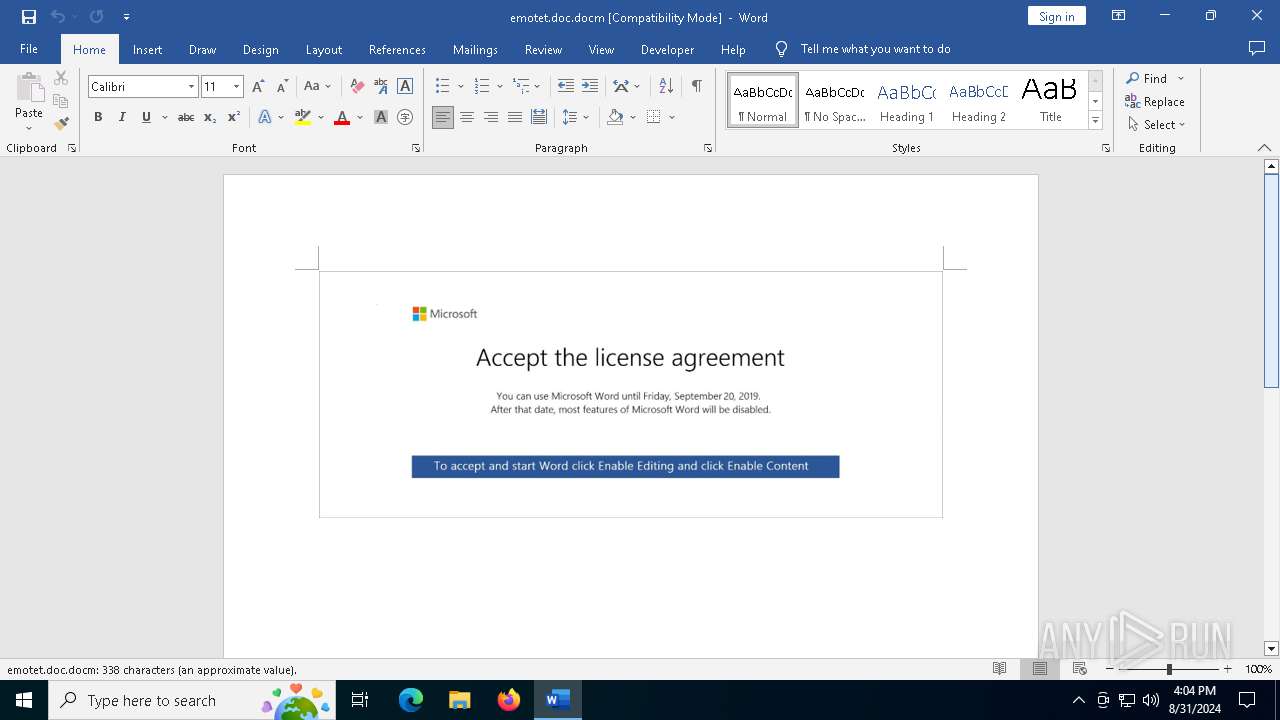The width and height of the screenshot is (1280, 720).
Task: Open Ribbon Display Options icon
Action: (x=1119, y=16)
